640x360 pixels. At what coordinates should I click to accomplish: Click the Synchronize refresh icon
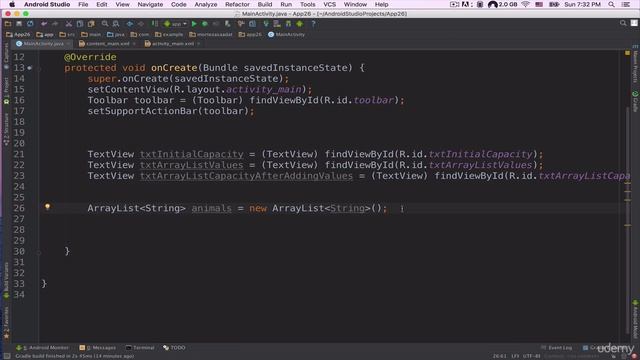click(x=30, y=24)
